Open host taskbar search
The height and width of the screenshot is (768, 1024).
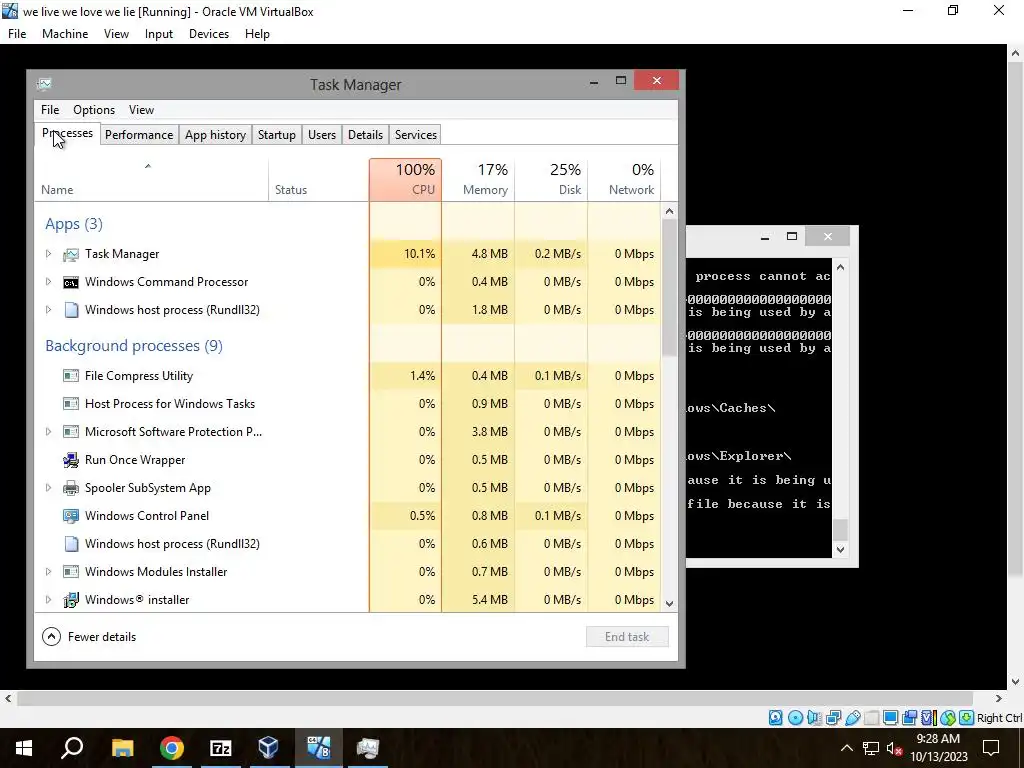[x=72, y=748]
